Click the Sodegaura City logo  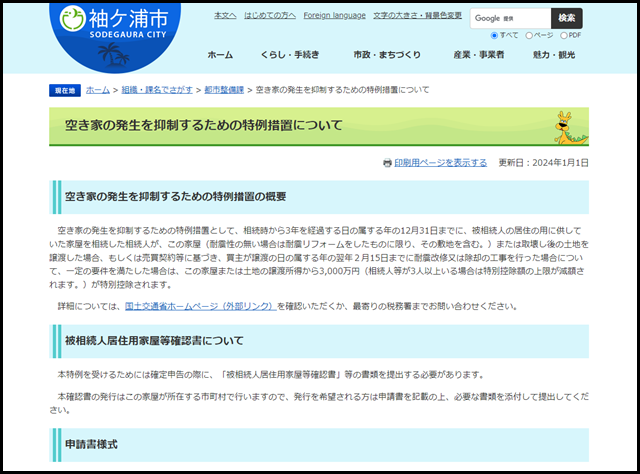115,38
